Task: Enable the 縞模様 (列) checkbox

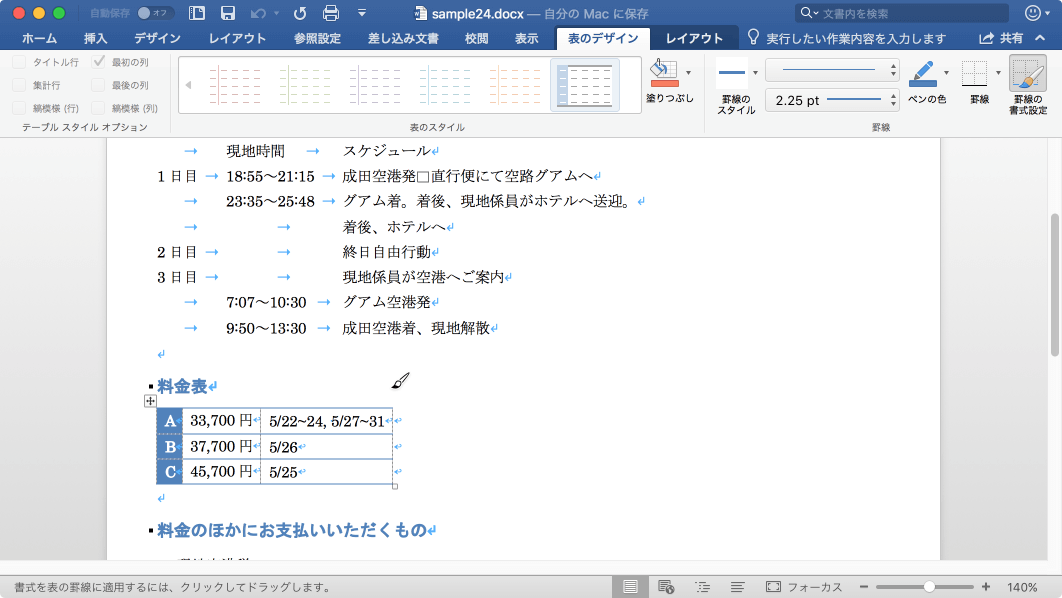Action: [x=98, y=108]
